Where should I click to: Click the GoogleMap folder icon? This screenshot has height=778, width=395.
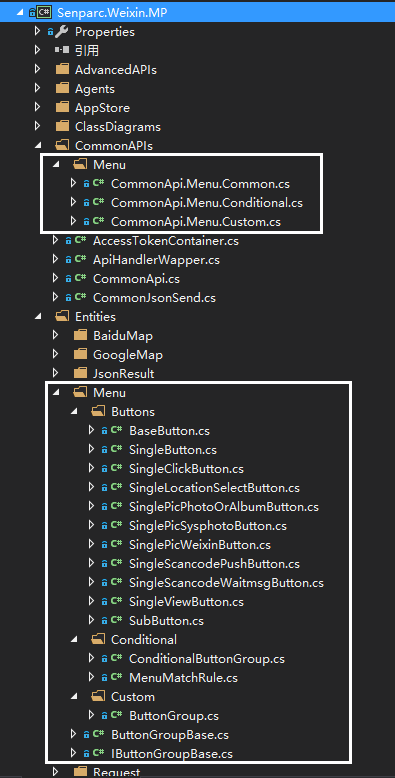click(80, 355)
